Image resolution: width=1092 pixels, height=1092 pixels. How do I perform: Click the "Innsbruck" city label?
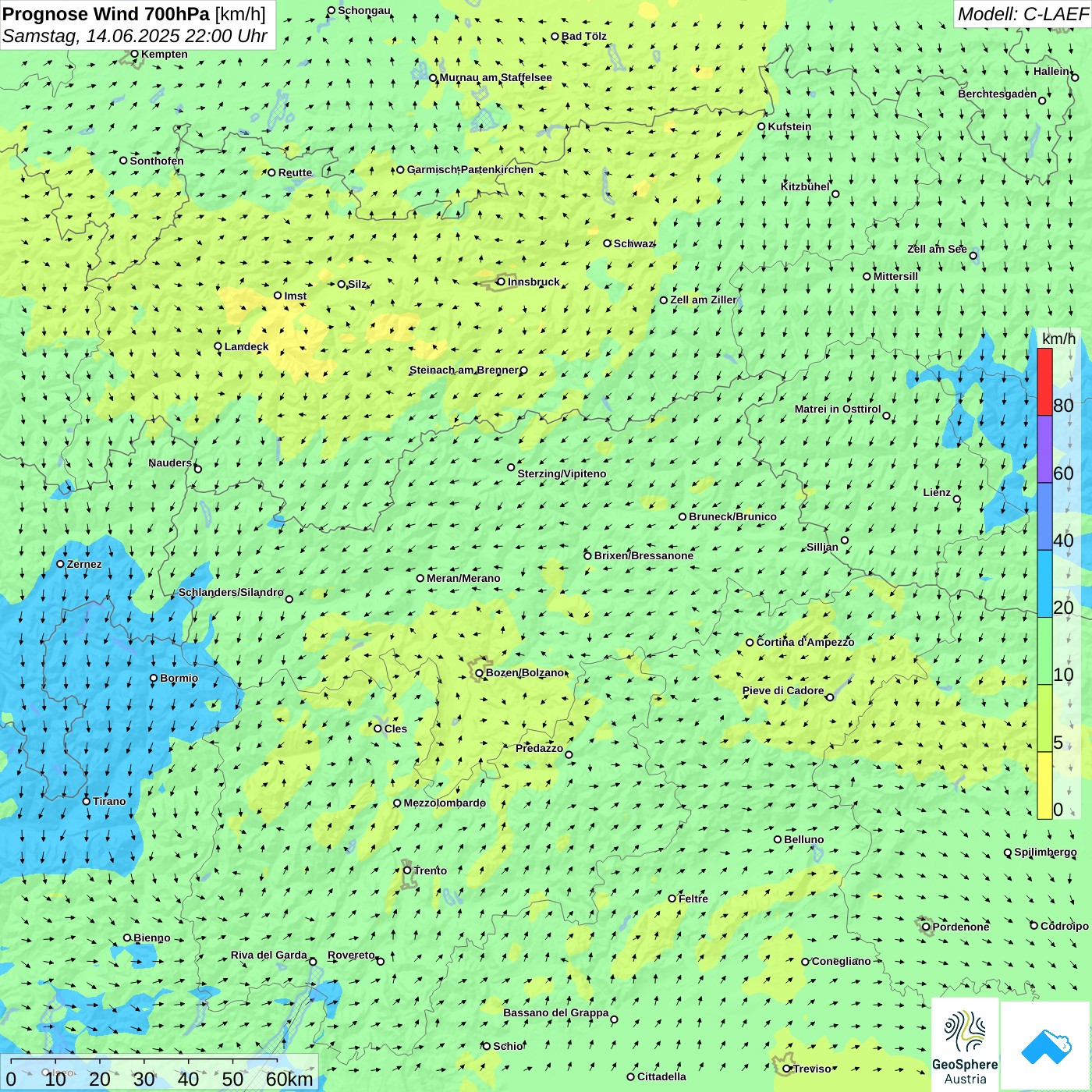pyautogui.click(x=534, y=282)
